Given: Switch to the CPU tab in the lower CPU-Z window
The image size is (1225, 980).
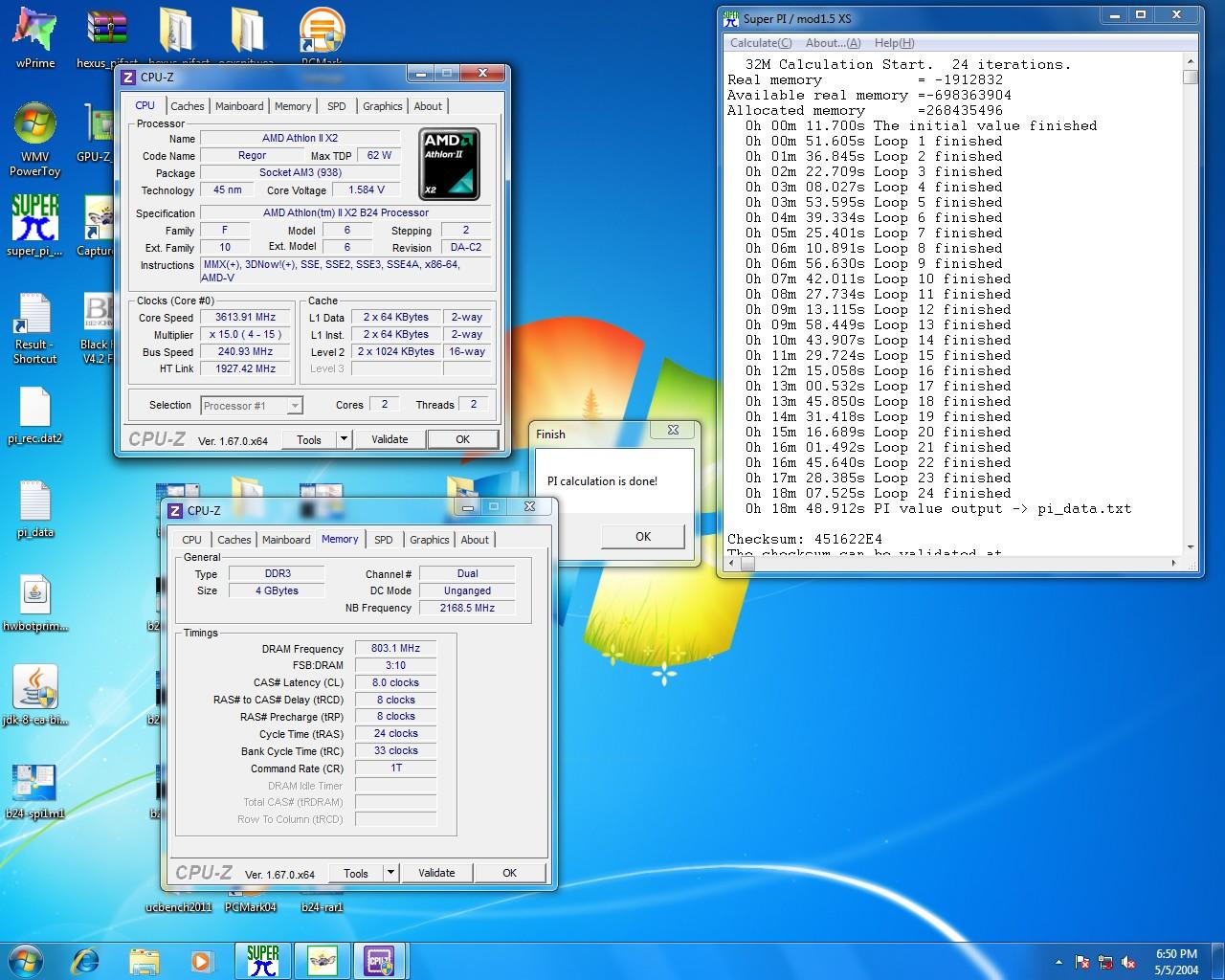Looking at the screenshot, I should (191, 540).
